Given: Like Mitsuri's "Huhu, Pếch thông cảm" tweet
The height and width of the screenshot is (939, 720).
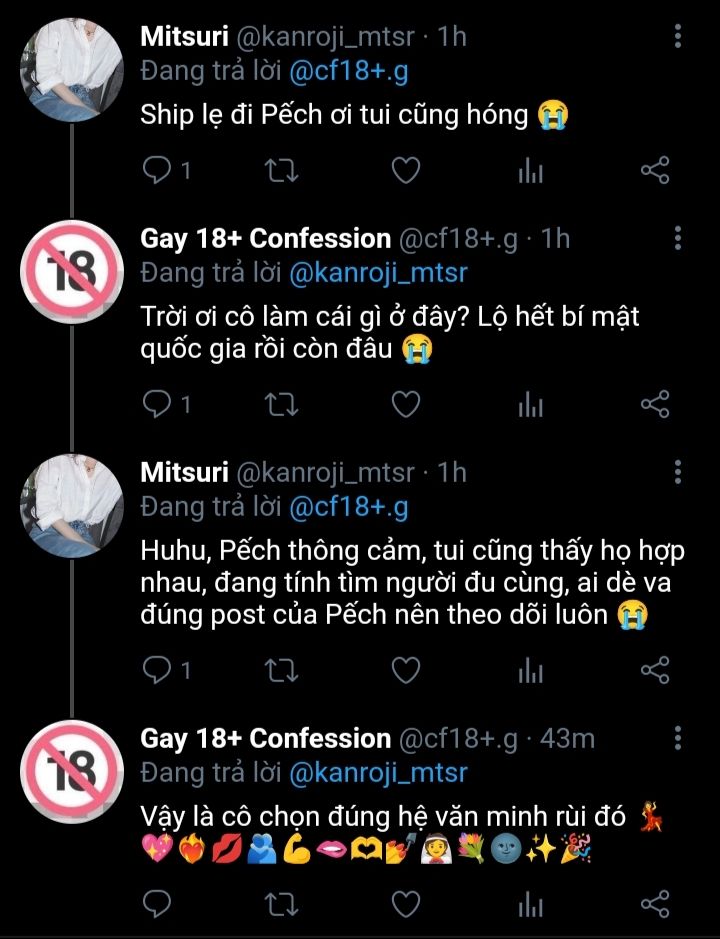Looking at the screenshot, I should [x=405, y=671].
